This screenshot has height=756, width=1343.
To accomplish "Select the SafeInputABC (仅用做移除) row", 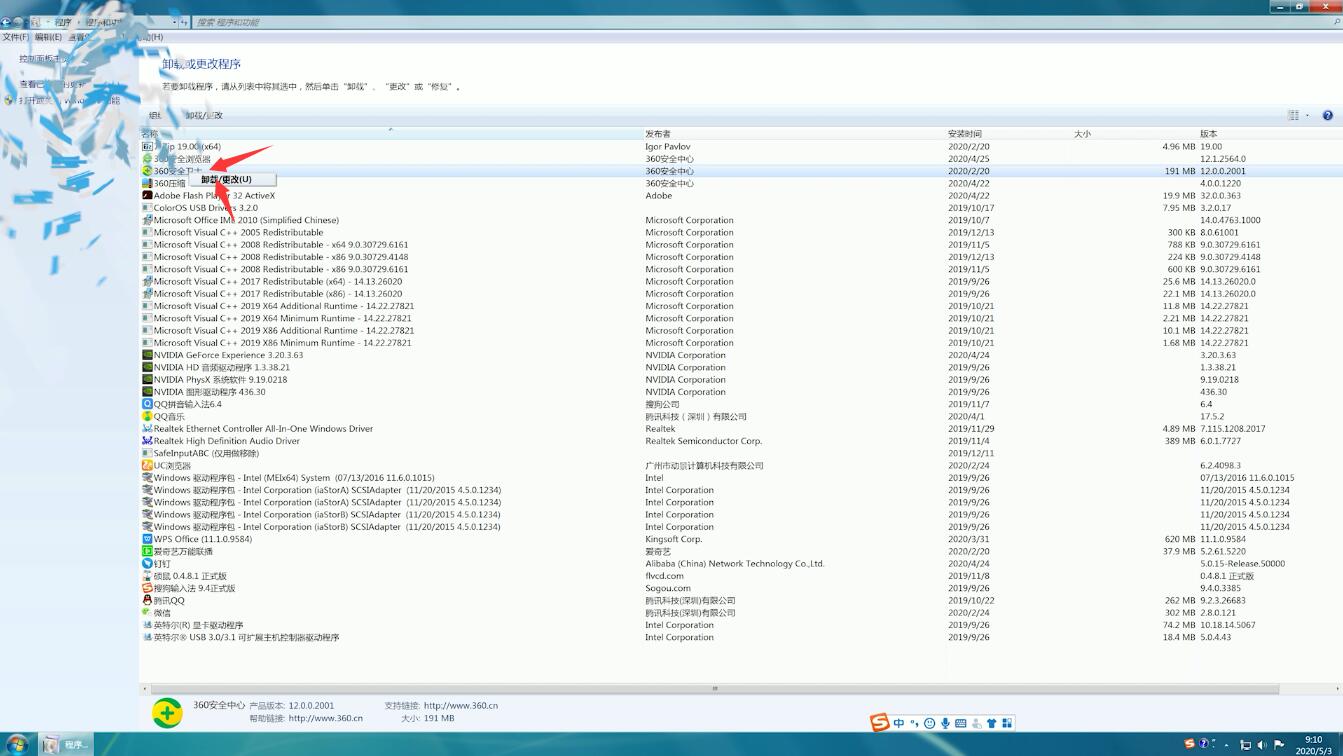I will (x=740, y=453).
